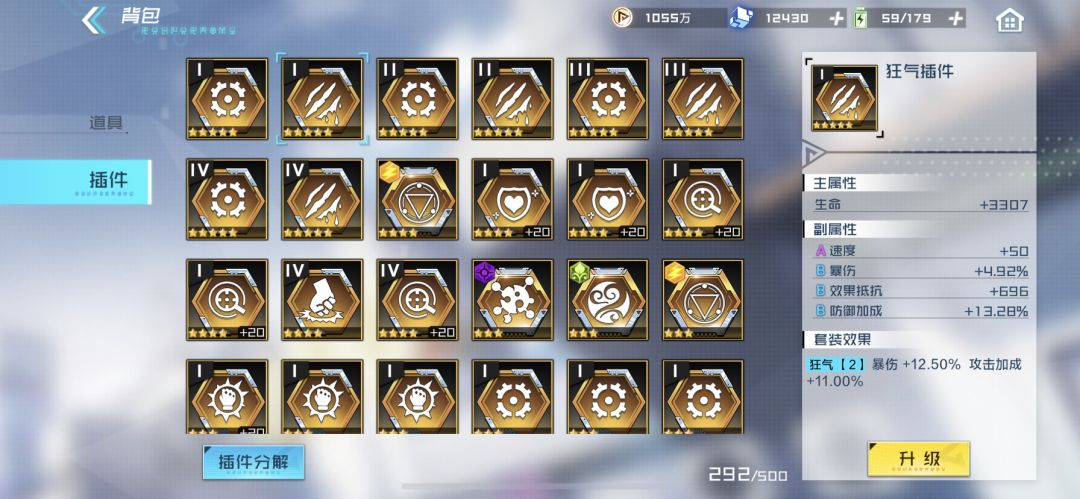Select the level I crosshair magnifier plugin in third row

pyautogui.click(x=227, y=300)
